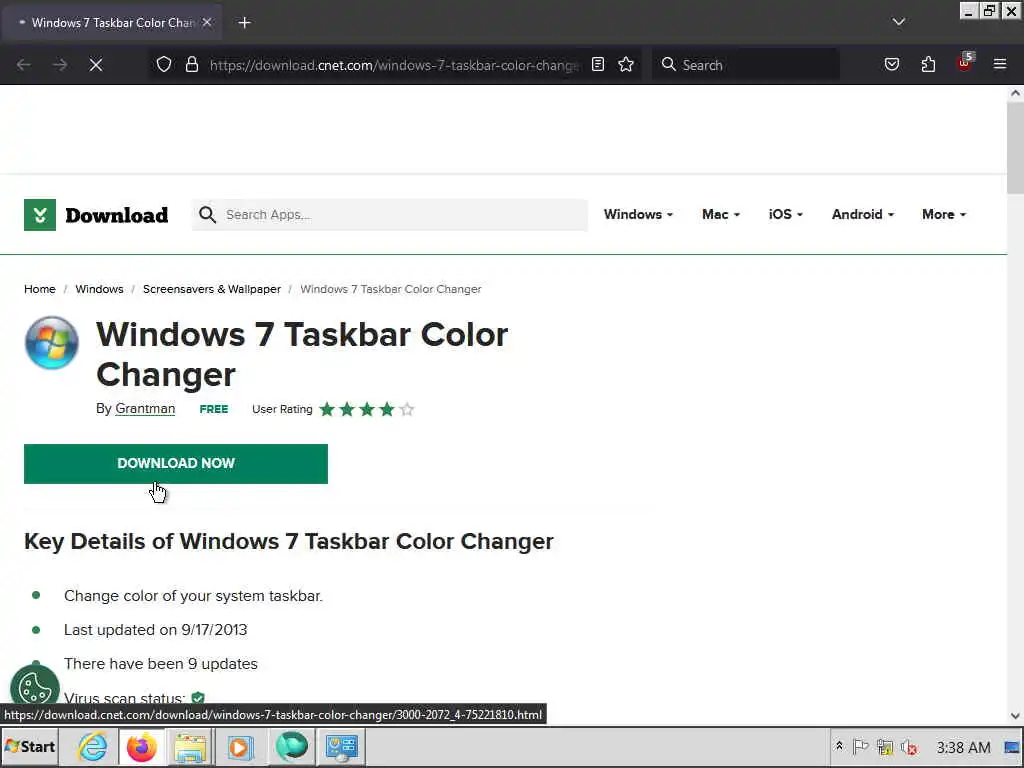Close the Windows 7 Taskbar Color Changer tab
The image size is (1024, 768).
[207, 22]
